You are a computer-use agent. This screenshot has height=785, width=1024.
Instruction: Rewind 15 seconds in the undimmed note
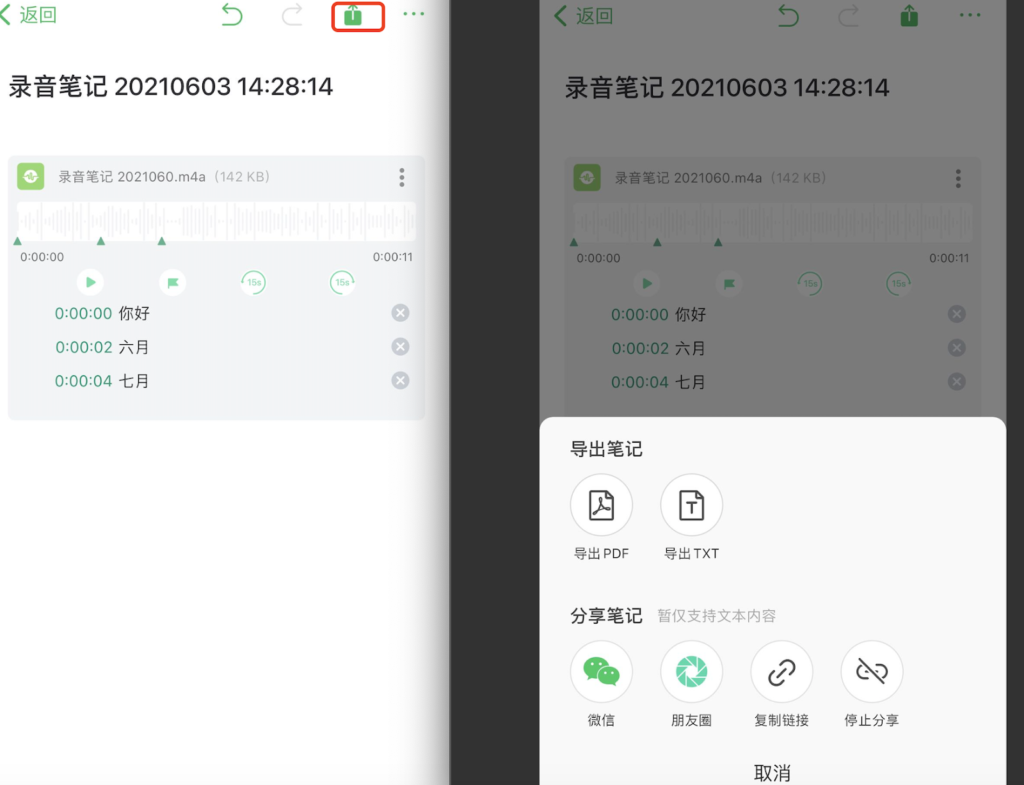(x=254, y=283)
